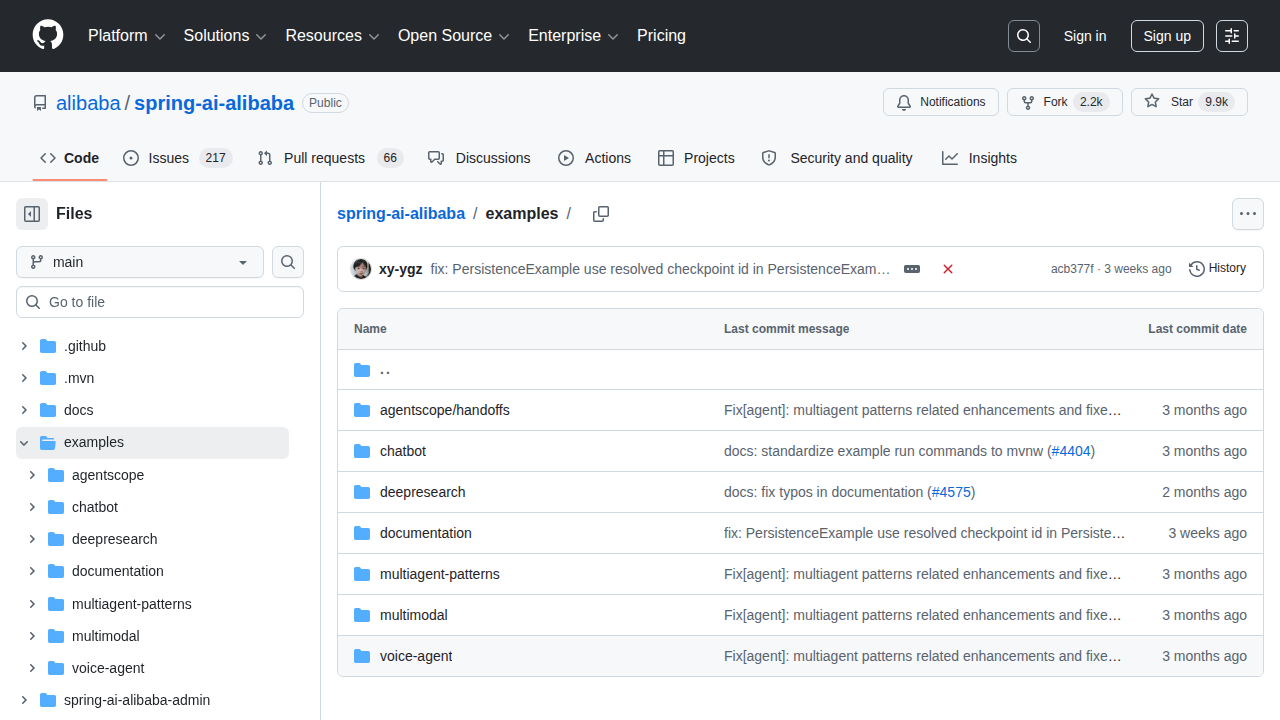Click the .github folder icon in sidebar
This screenshot has height=720, width=1280.
[x=48, y=346]
